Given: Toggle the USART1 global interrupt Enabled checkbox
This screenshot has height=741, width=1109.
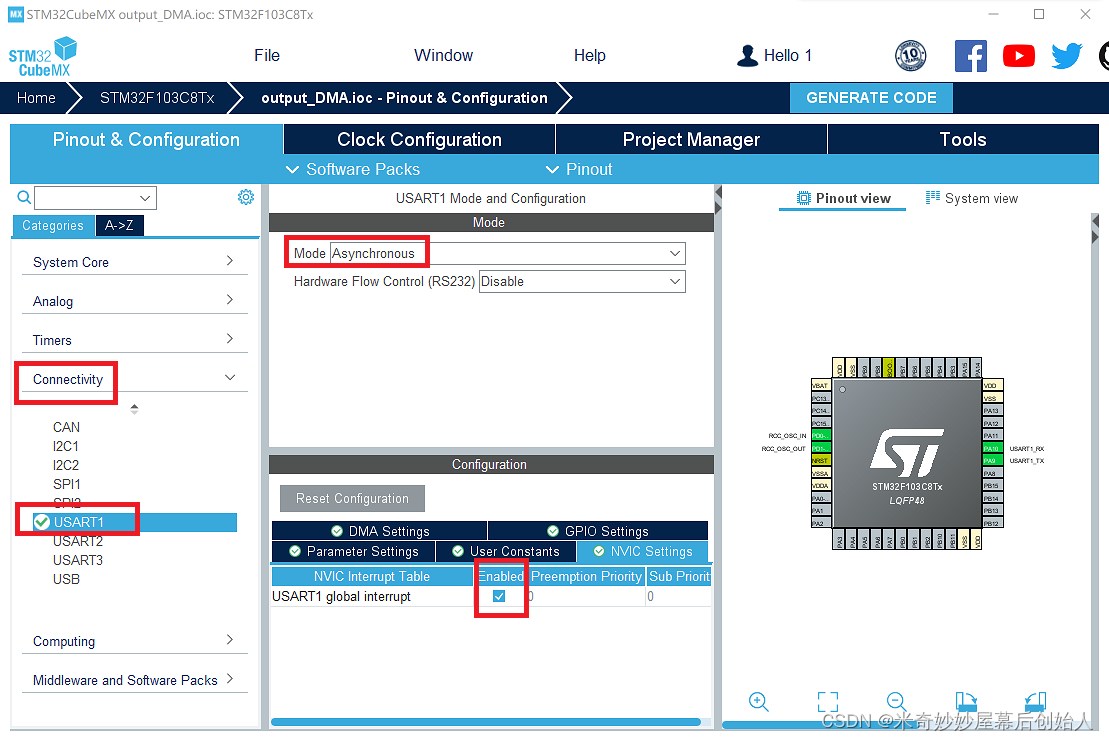Looking at the screenshot, I should [x=499, y=596].
